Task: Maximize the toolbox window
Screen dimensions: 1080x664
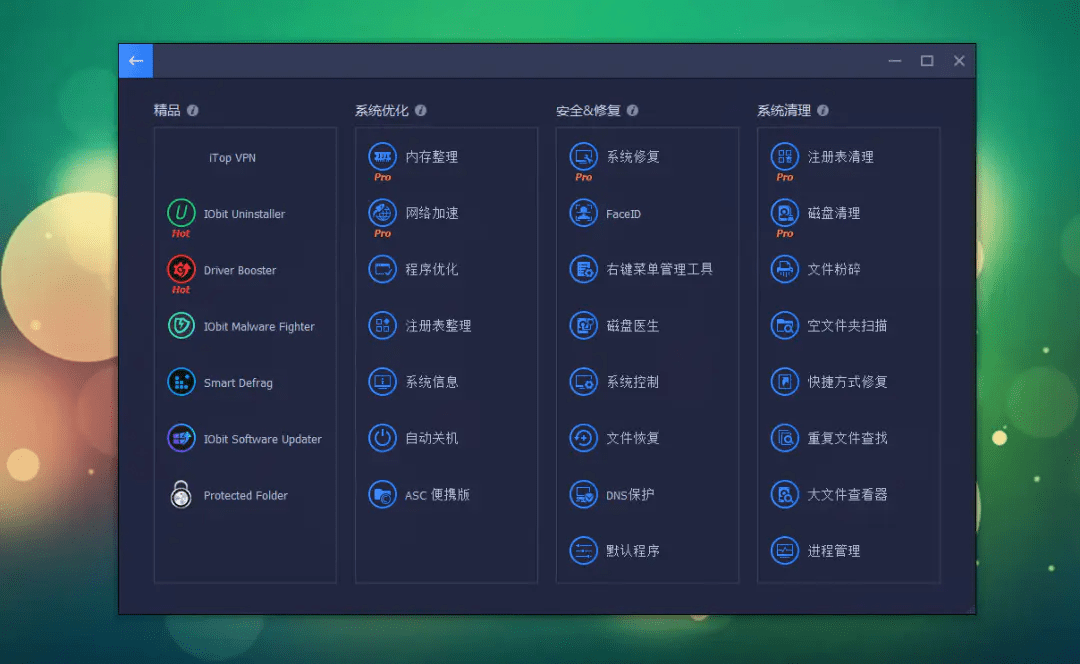Action: pos(927,61)
